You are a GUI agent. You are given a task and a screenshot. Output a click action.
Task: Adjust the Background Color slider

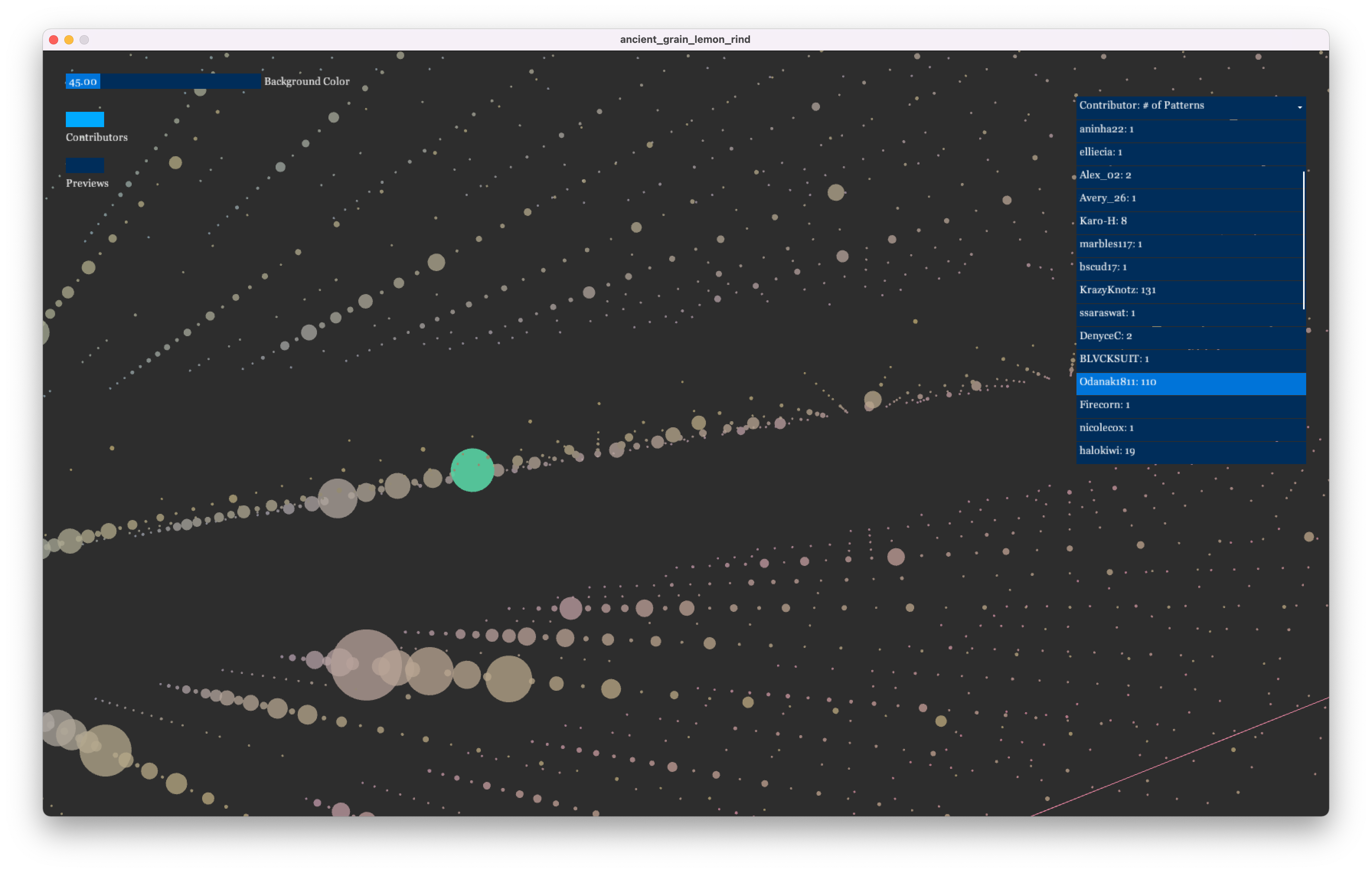tap(163, 82)
